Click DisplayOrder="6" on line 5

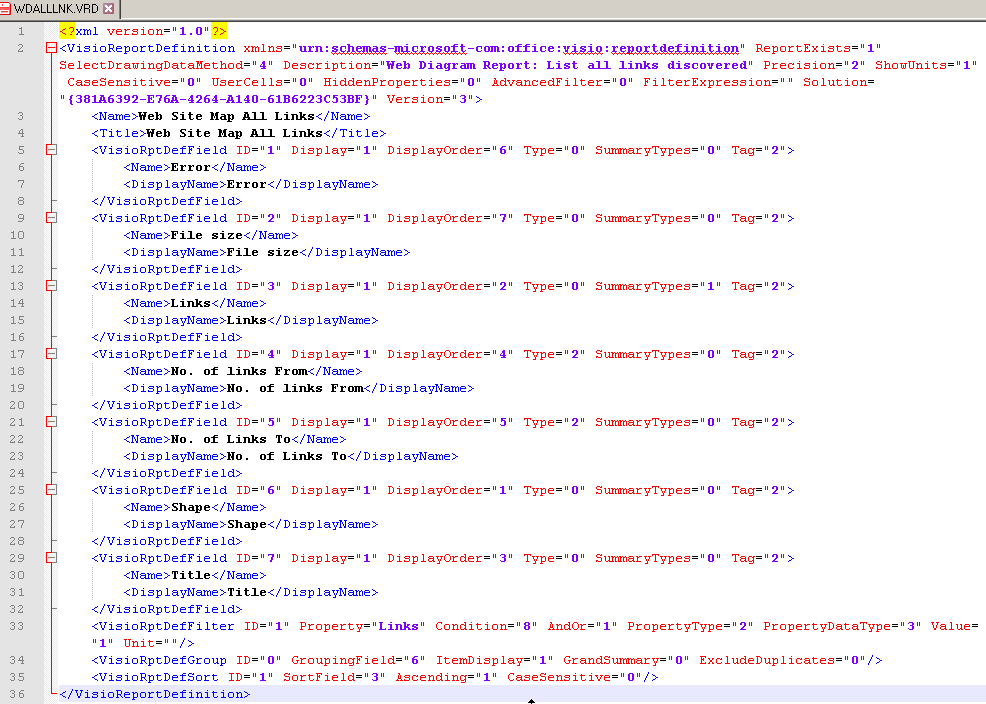[x=450, y=150]
